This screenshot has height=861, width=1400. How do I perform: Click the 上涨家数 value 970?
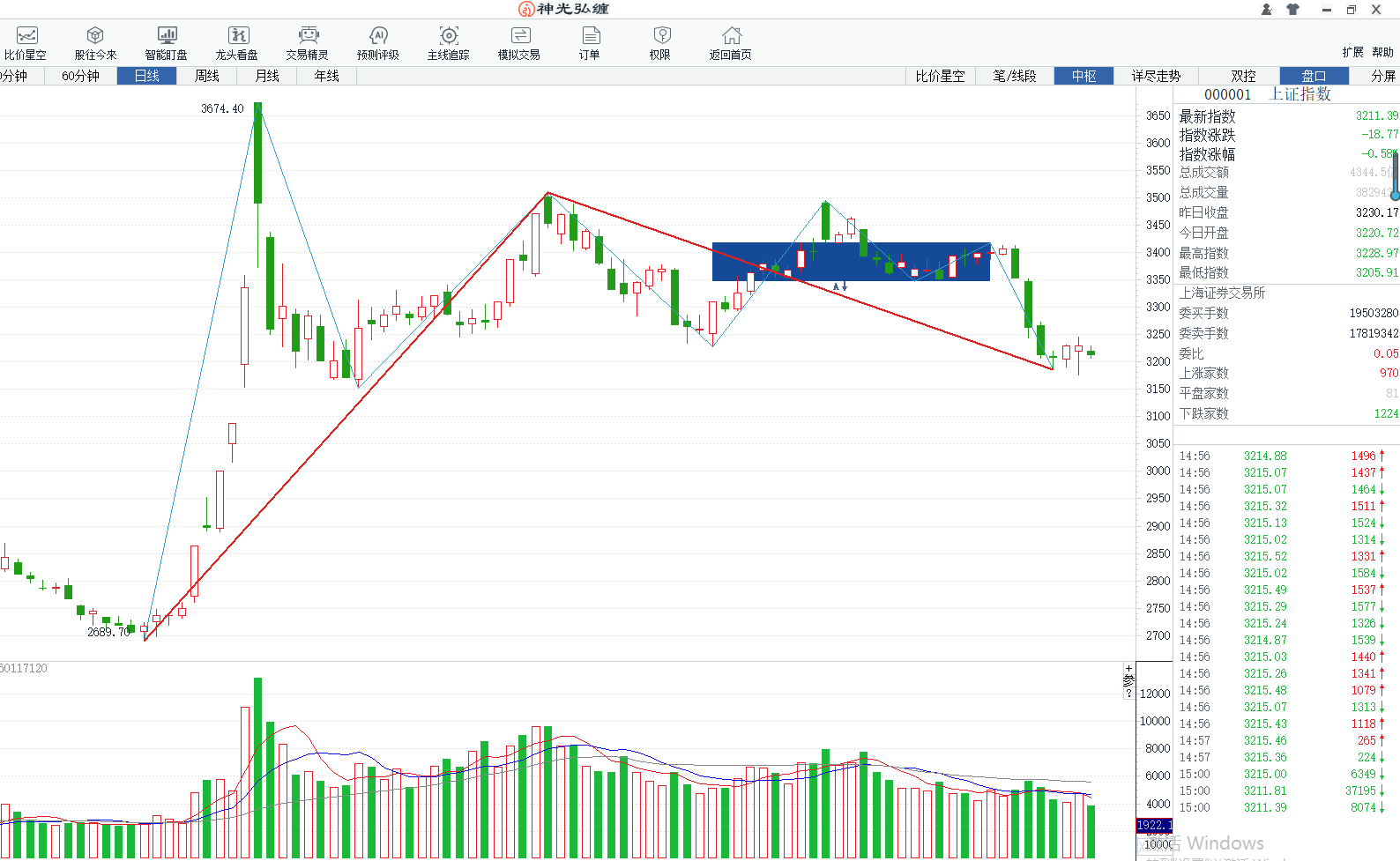pyautogui.click(x=1389, y=373)
